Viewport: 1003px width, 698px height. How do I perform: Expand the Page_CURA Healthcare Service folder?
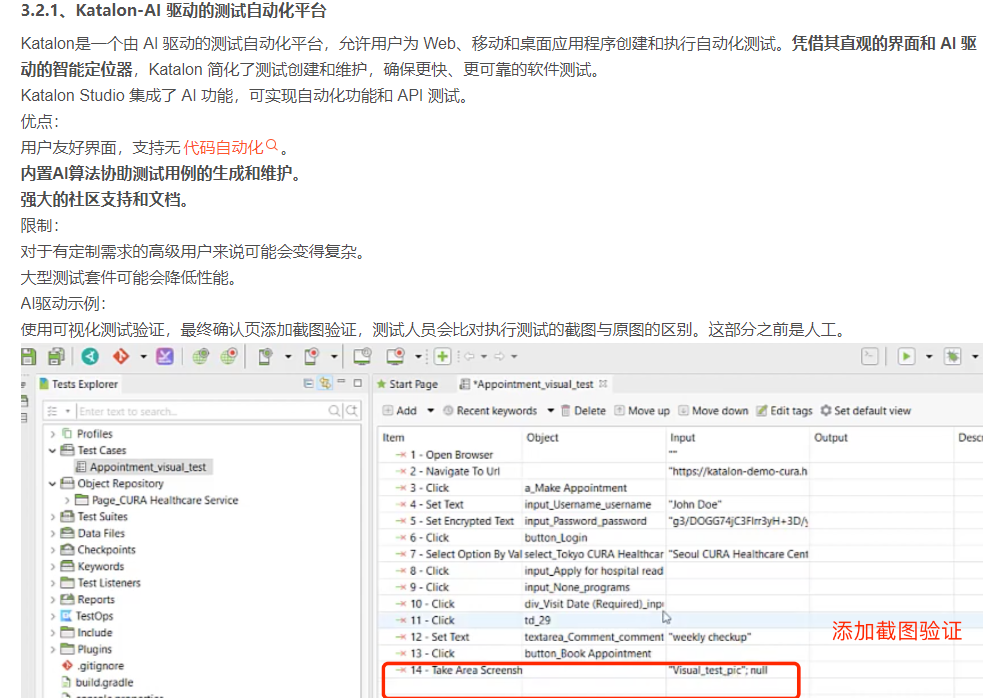point(67,500)
